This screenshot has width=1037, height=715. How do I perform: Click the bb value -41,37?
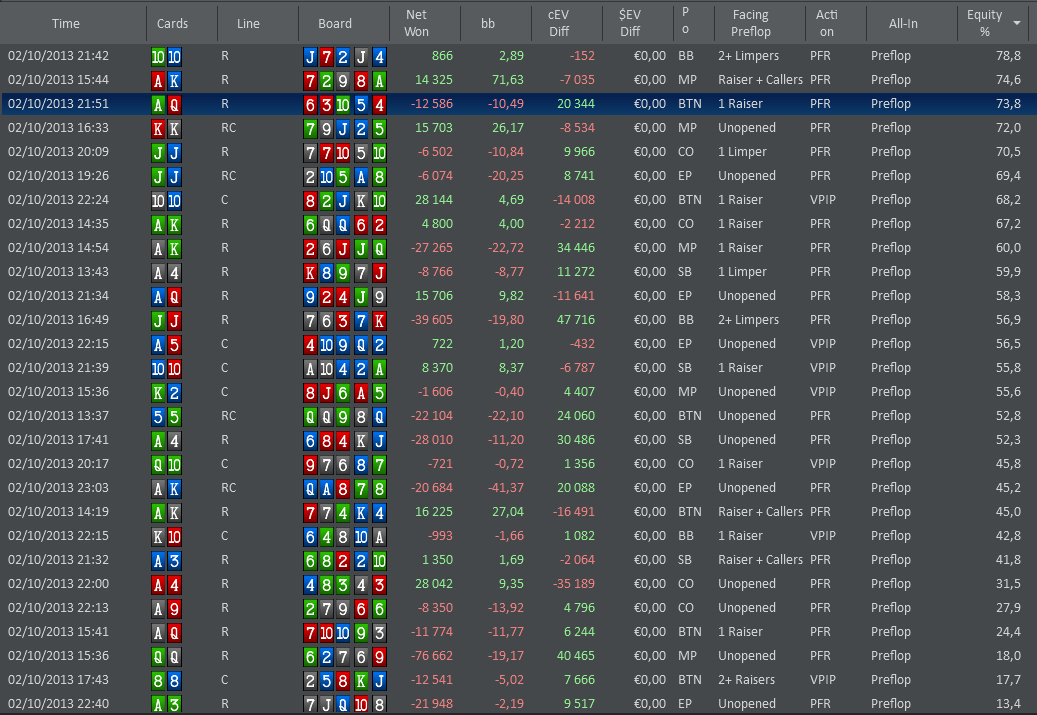(x=506, y=487)
